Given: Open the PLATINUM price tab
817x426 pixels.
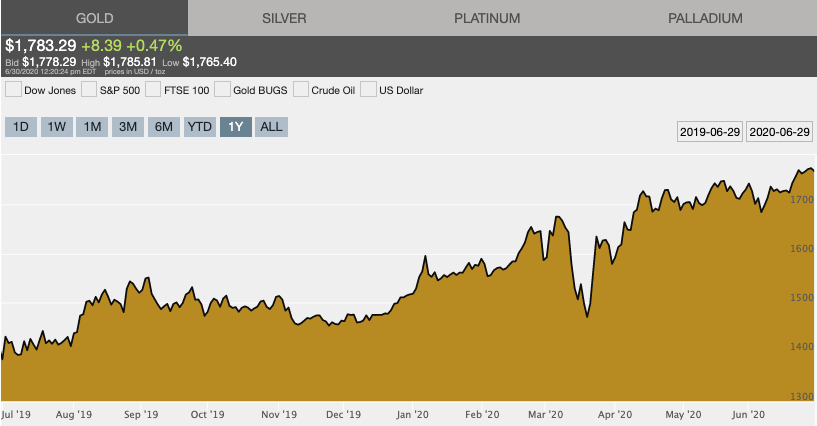Looking at the screenshot, I should tap(487, 18).
